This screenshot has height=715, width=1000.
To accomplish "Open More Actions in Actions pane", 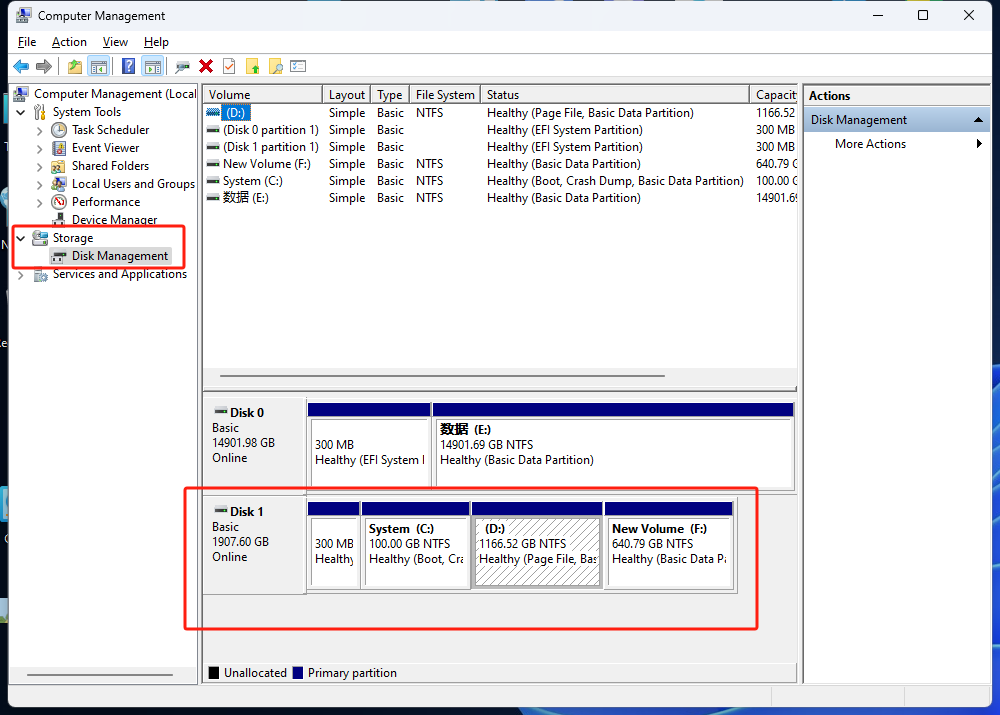I will tap(870, 144).
